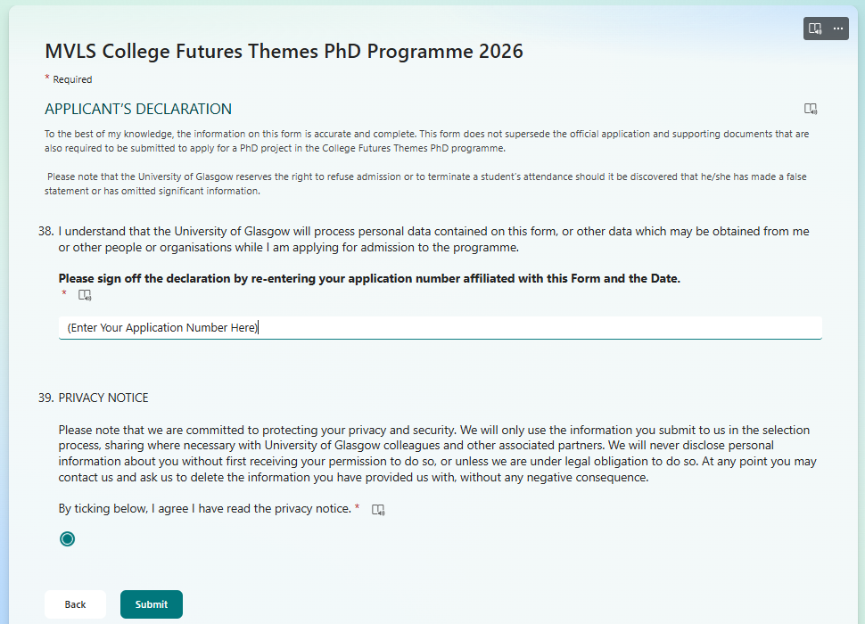
Task: Open Immersive Reader from top-right toolbar
Action: coord(816,29)
